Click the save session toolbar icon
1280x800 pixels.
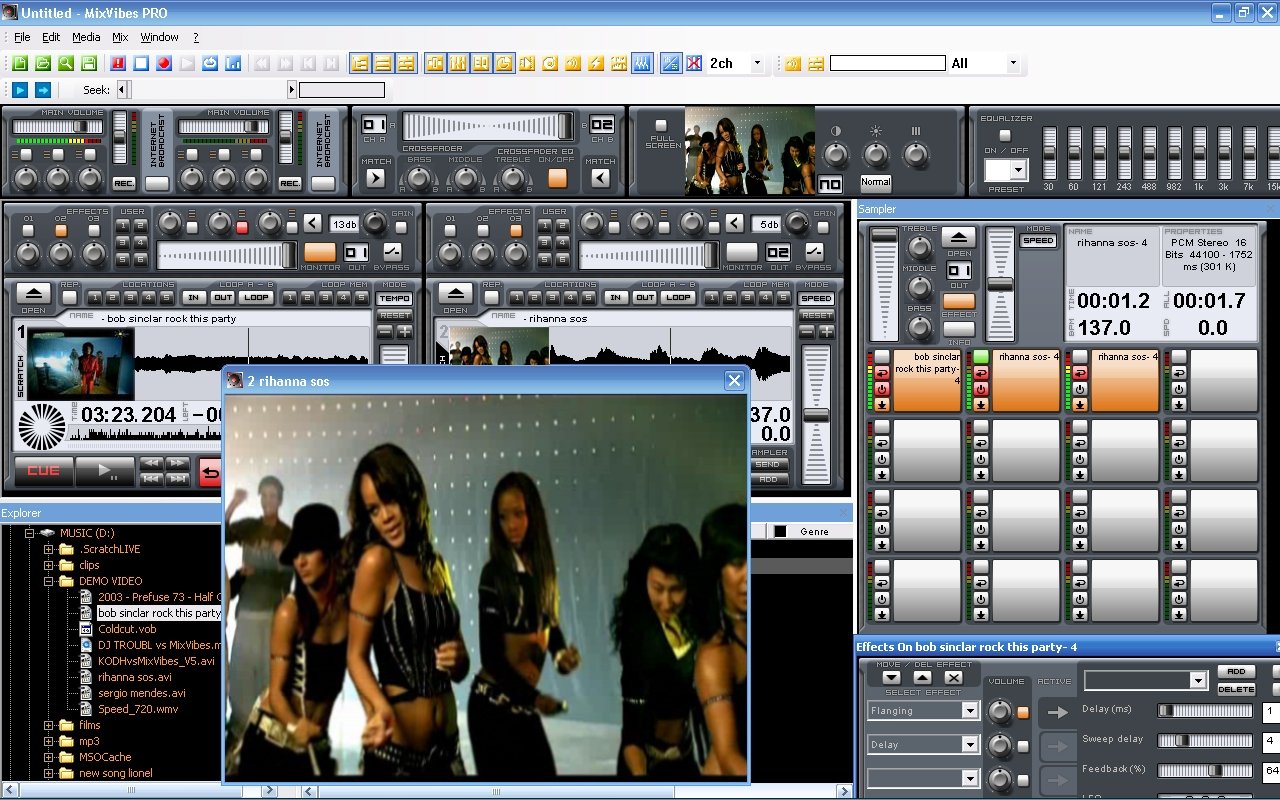tap(89, 63)
